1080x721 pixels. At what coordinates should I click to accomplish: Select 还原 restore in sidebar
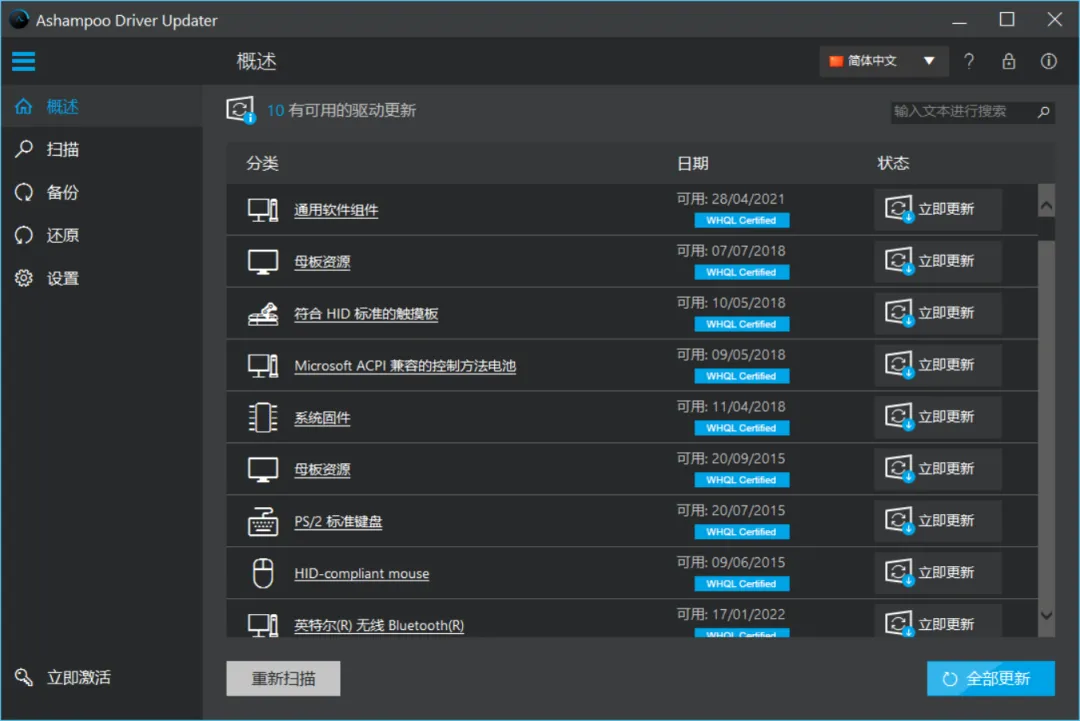point(101,236)
